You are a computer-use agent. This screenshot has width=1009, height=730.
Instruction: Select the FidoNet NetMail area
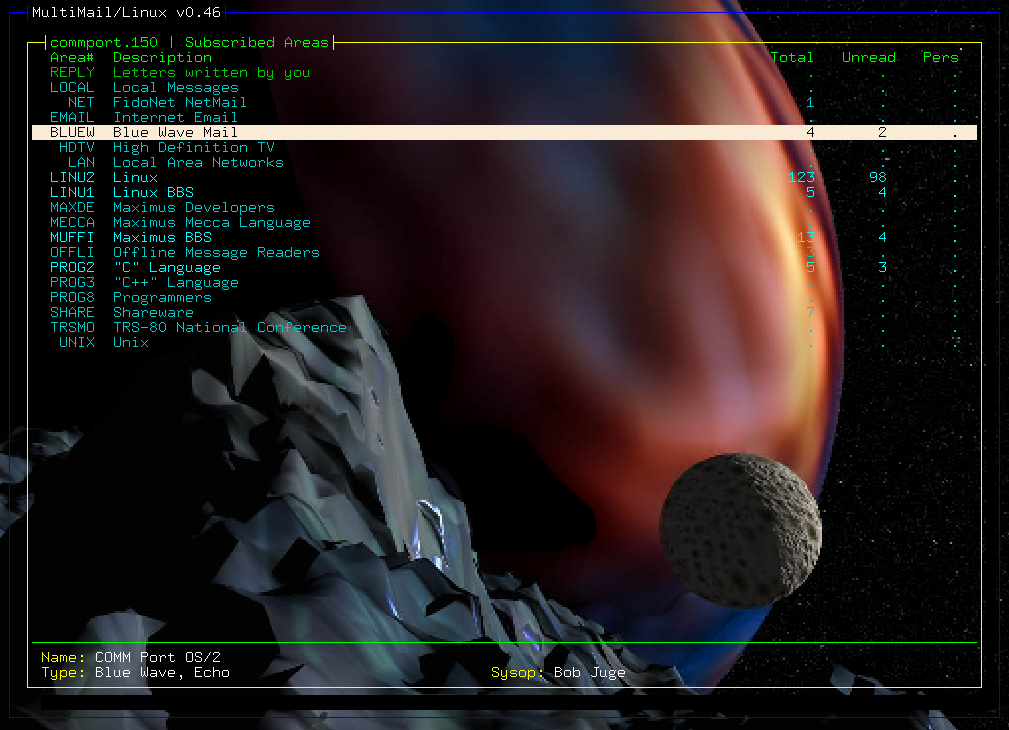click(179, 102)
